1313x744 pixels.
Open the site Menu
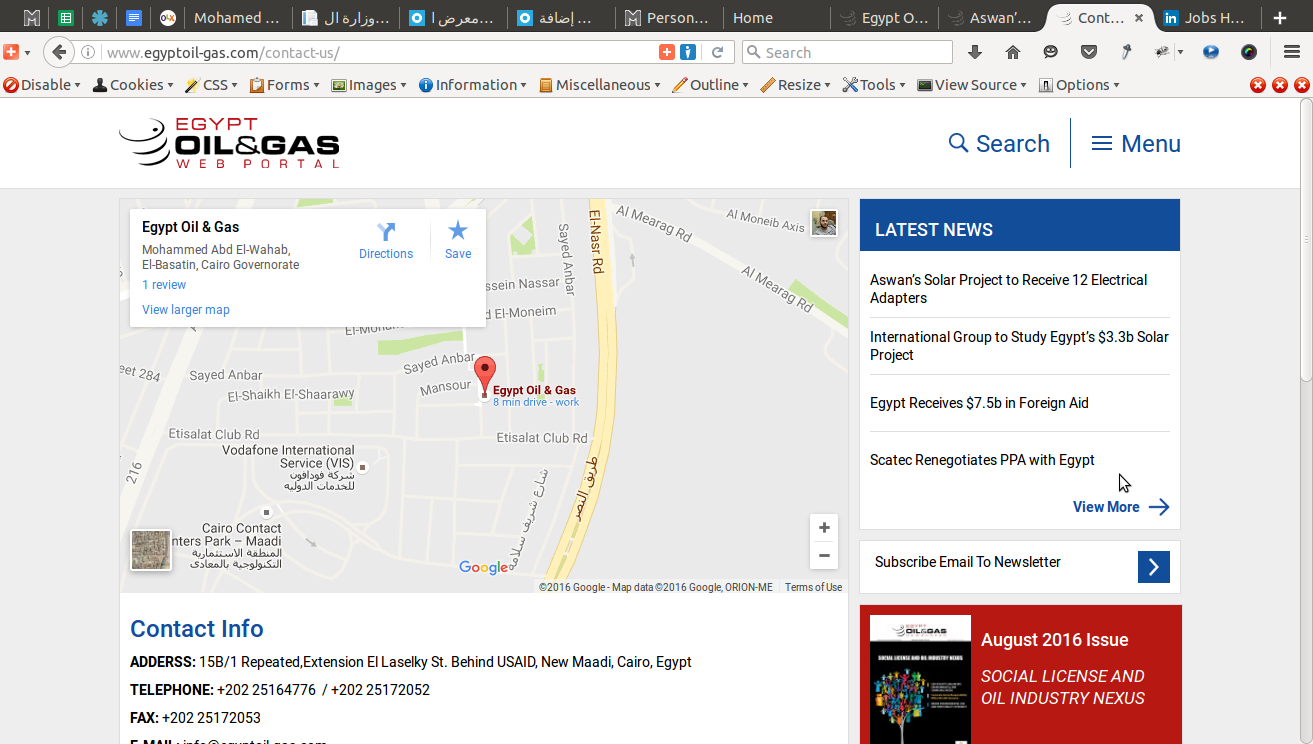coord(1136,143)
